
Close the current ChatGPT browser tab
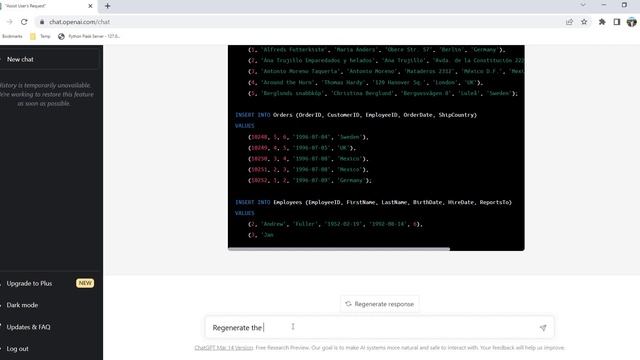(x=90, y=6)
